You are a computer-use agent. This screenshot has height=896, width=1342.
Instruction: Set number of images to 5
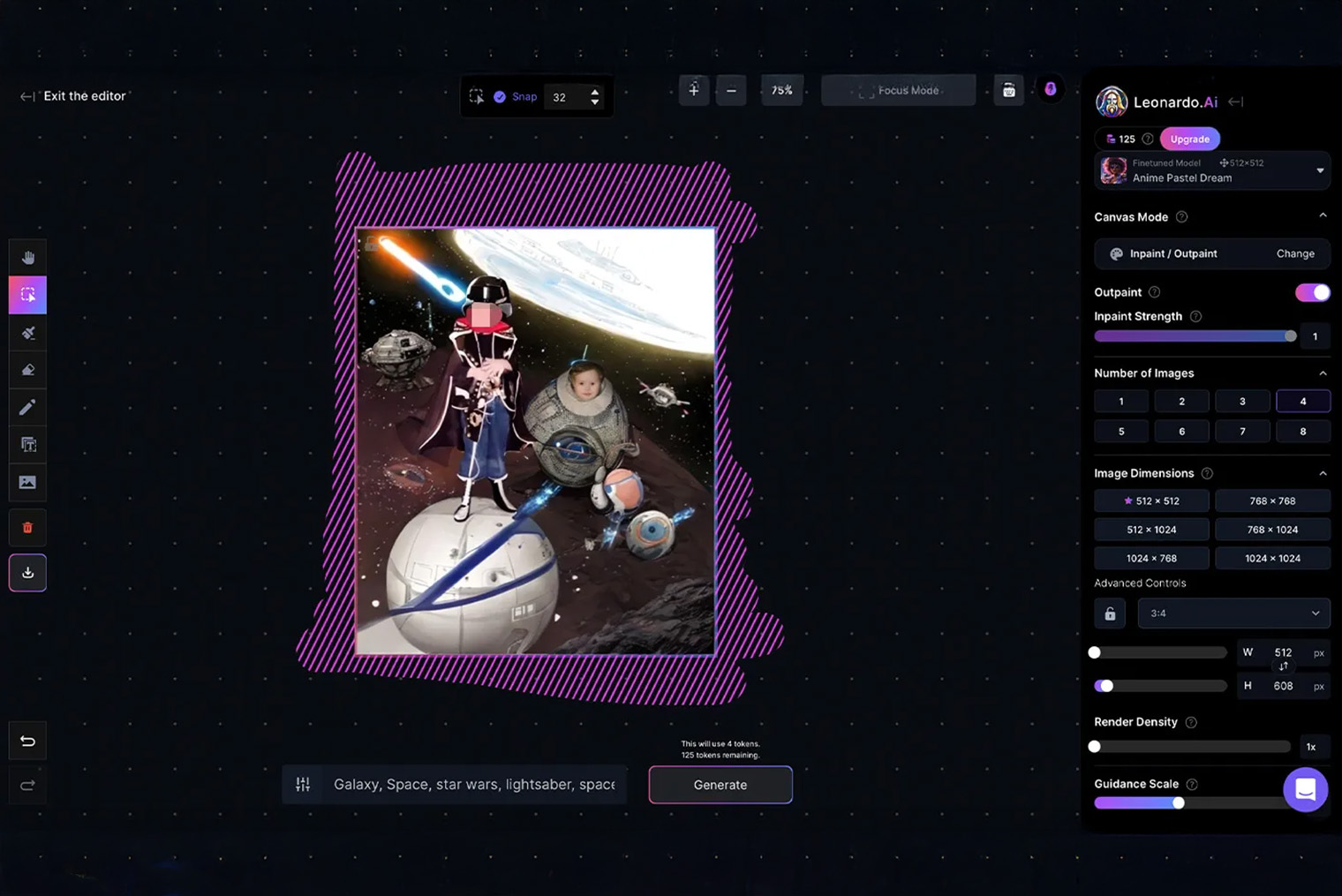coord(1121,432)
